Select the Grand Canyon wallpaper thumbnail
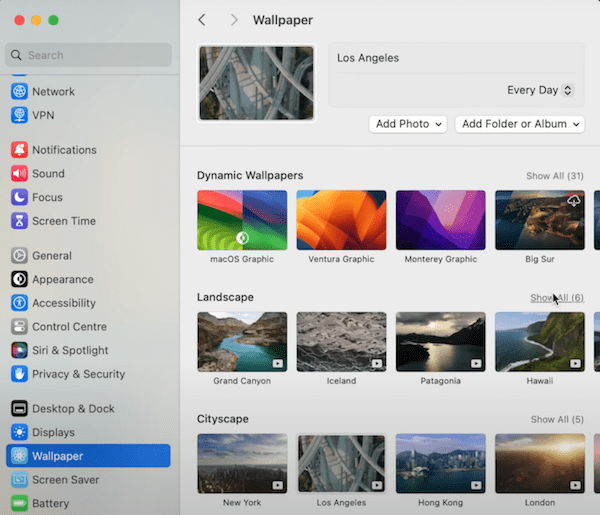The height and width of the screenshot is (515, 600). 242,342
